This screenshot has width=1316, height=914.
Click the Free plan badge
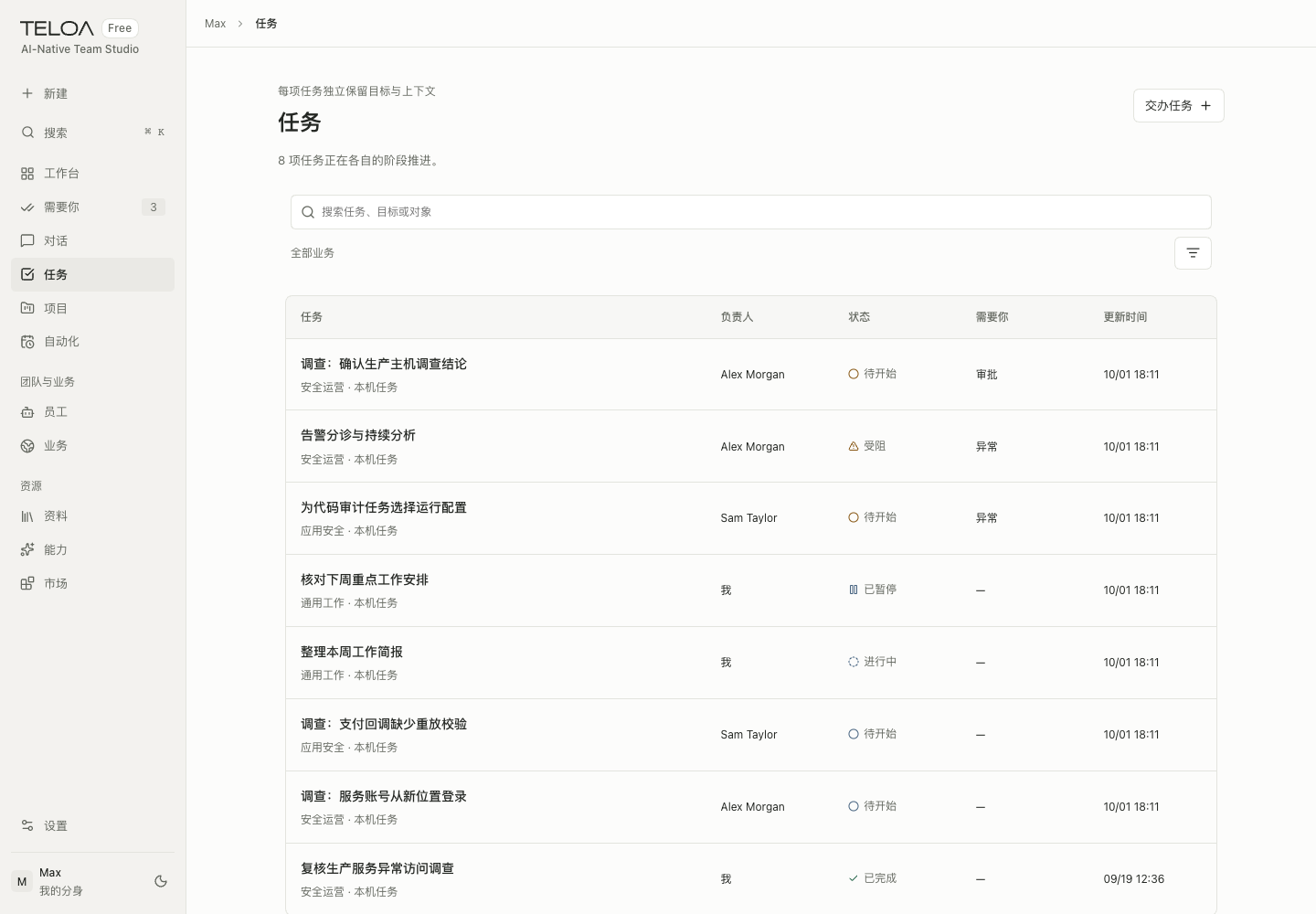(120, 28)
